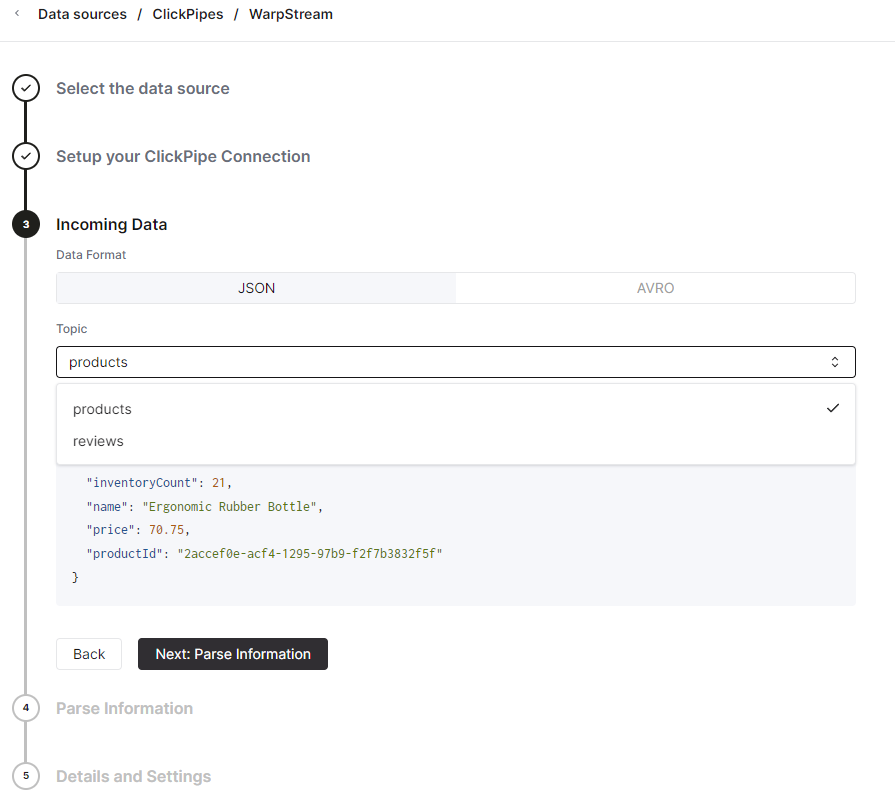Screen dimensions: 895x806
Task: Click the step 4 number circle
Action: coord(26,708)
